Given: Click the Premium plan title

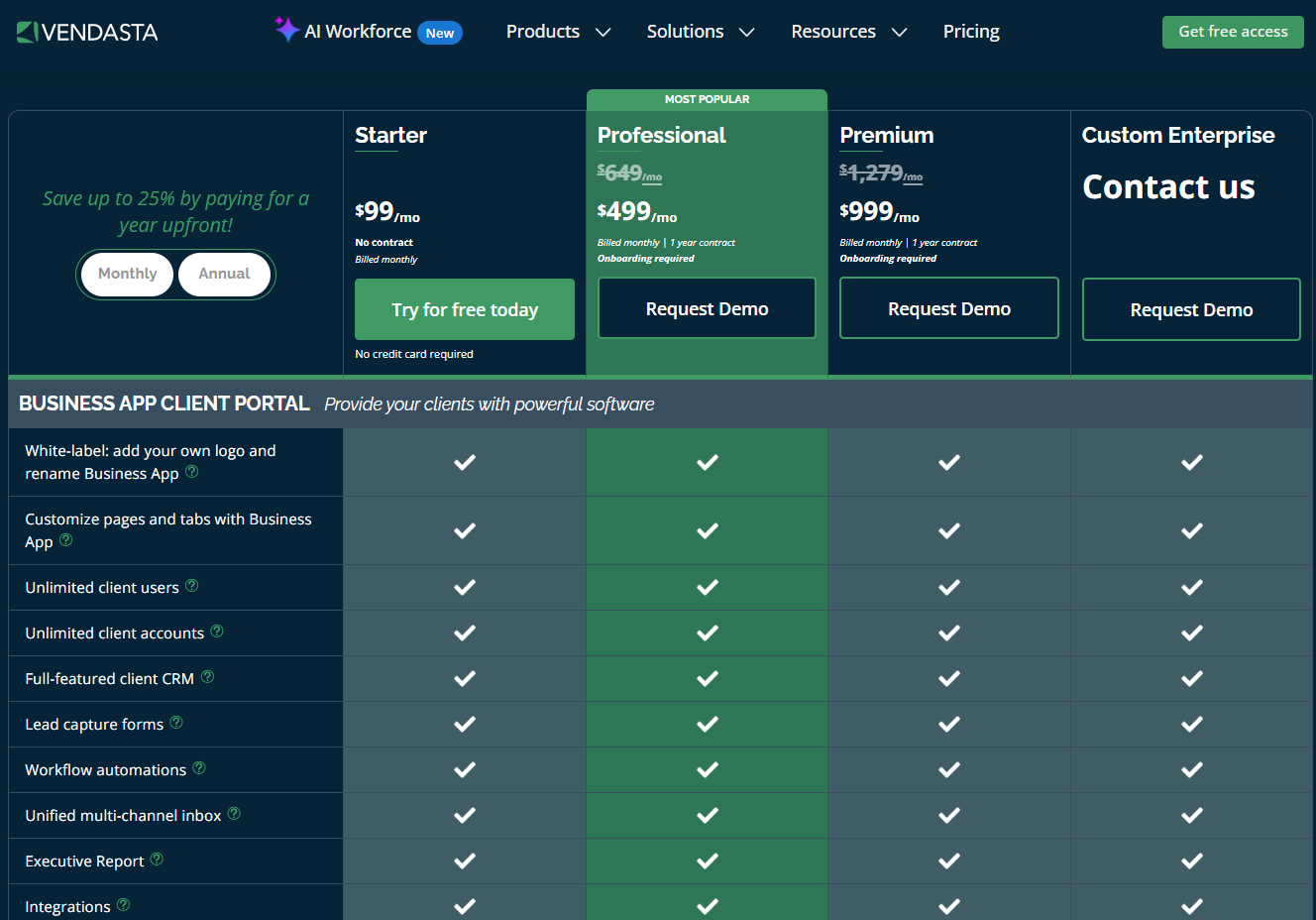Looking at the screenshot, I should 887,136.
